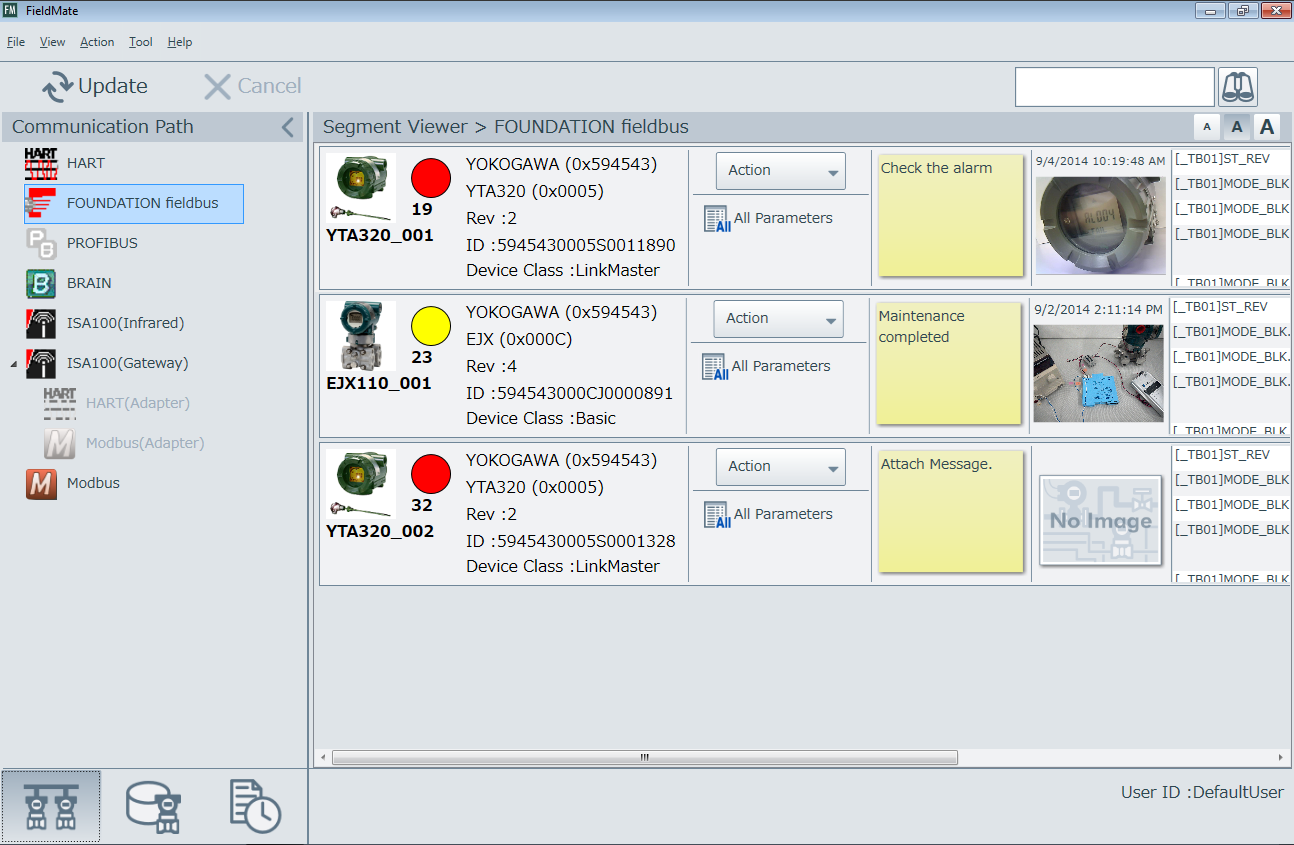Collapse the Communication Path panel chevron
The height and width of the screenshot is (845, 1294).
288,127
